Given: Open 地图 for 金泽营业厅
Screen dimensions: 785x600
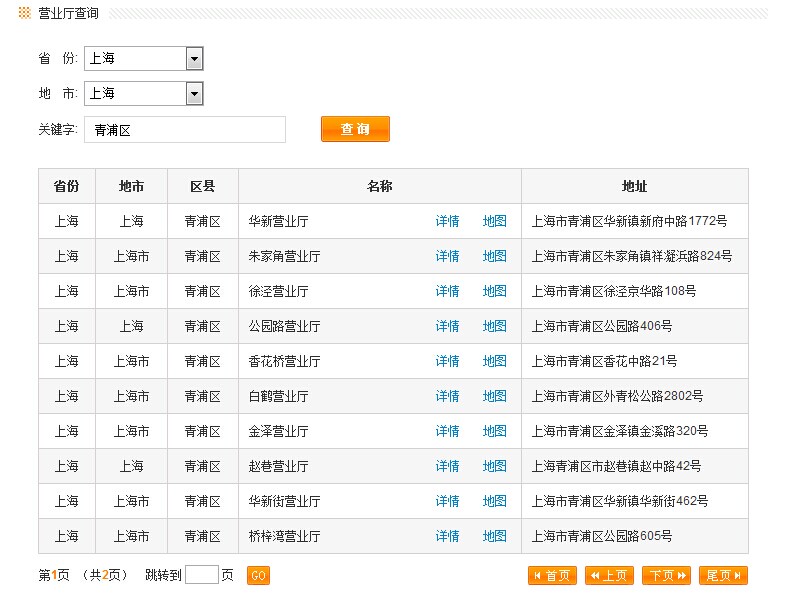Looking at the screenshot, I should (495, 431).
